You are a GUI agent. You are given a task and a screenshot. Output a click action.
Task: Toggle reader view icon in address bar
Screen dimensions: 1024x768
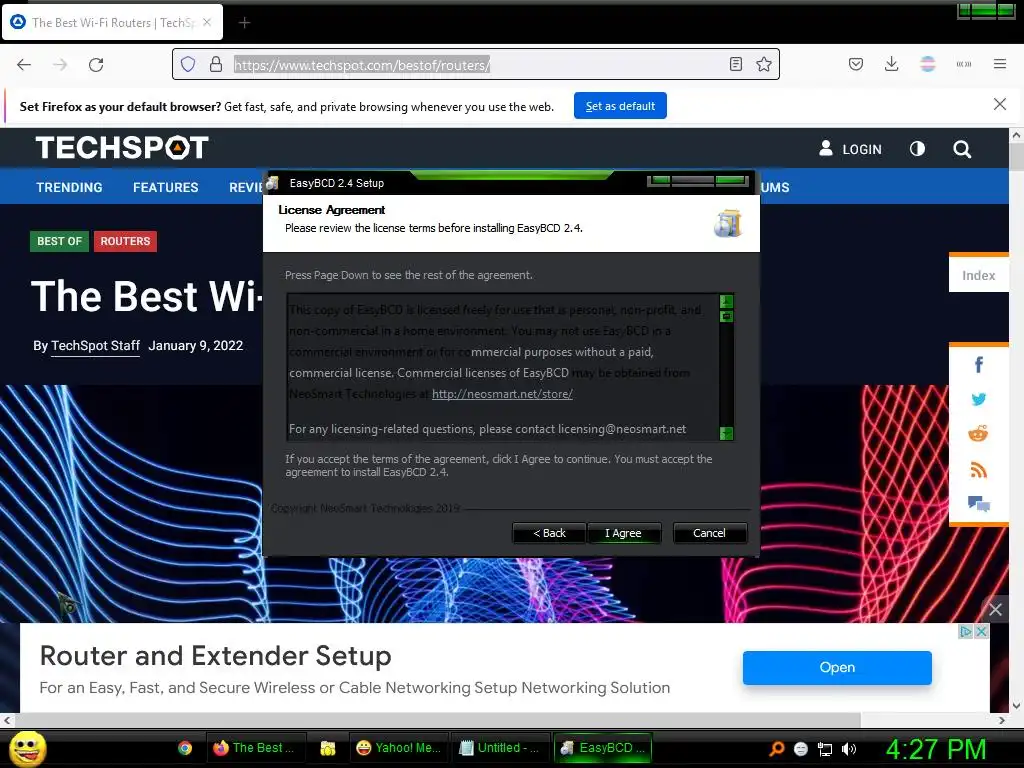pos(736,64)
